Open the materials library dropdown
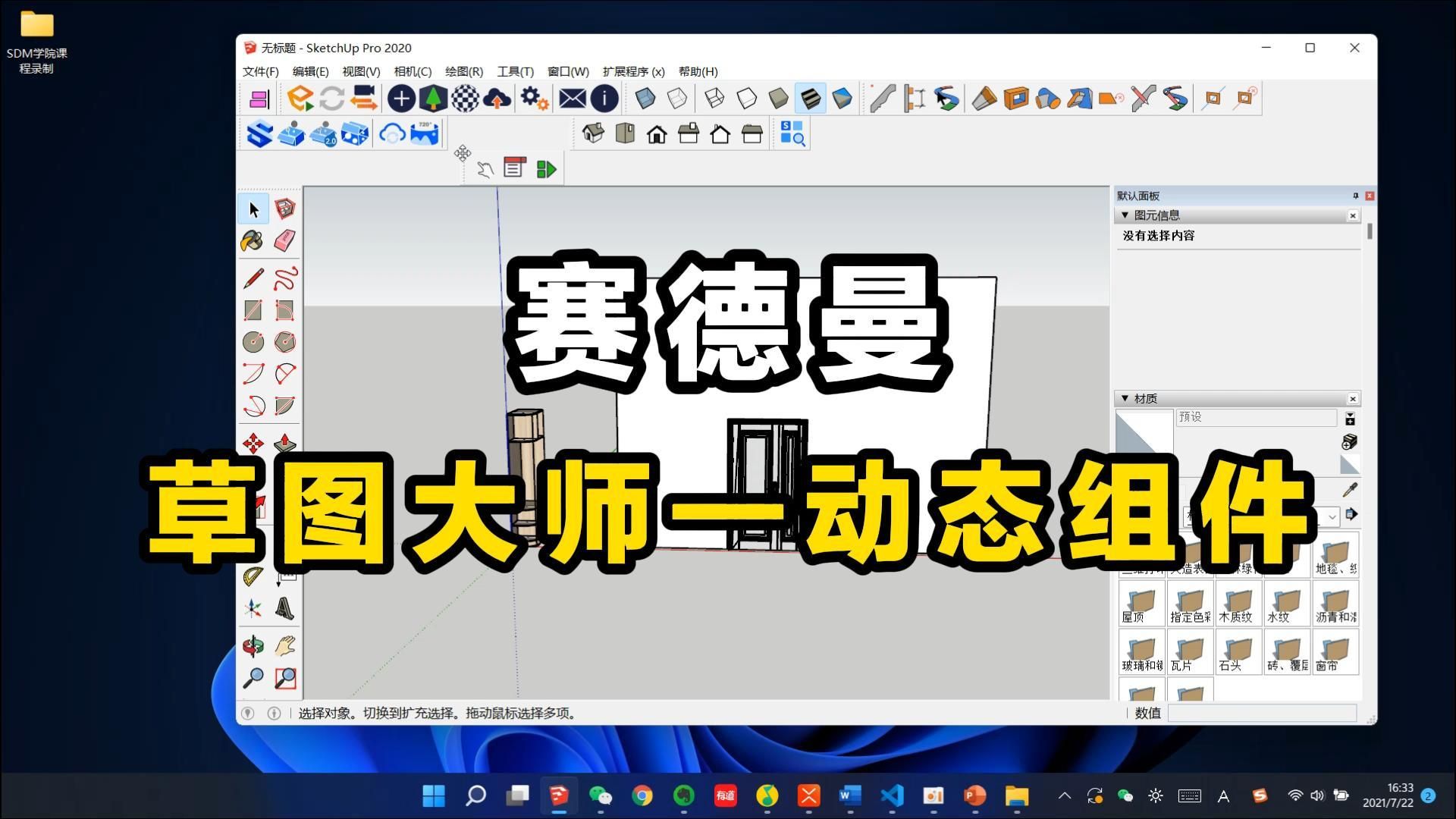Image resolution: width=1456 pixels, height=819 pixels. tap(1332, 516)
